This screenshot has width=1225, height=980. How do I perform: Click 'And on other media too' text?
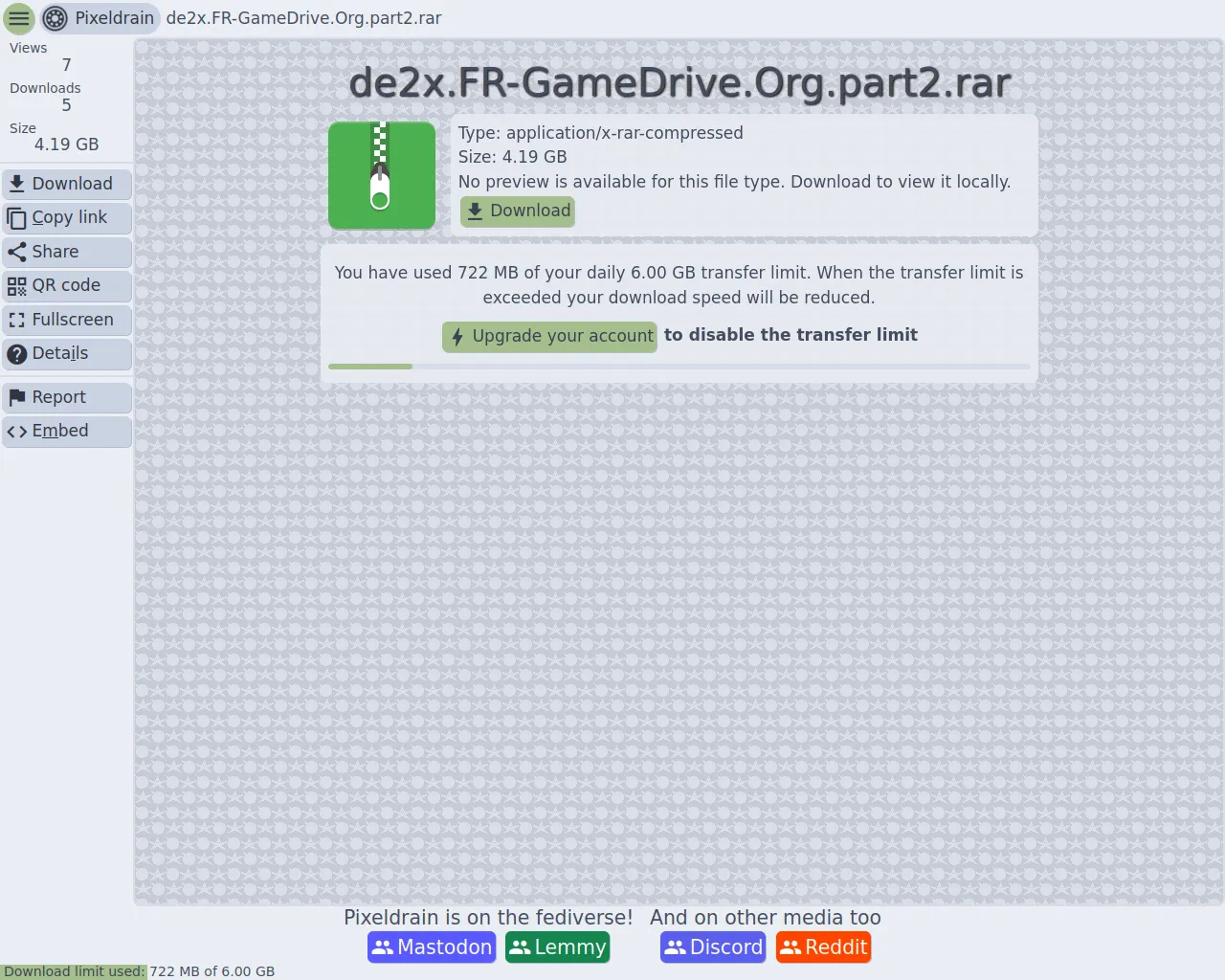(x=766, y=918)
